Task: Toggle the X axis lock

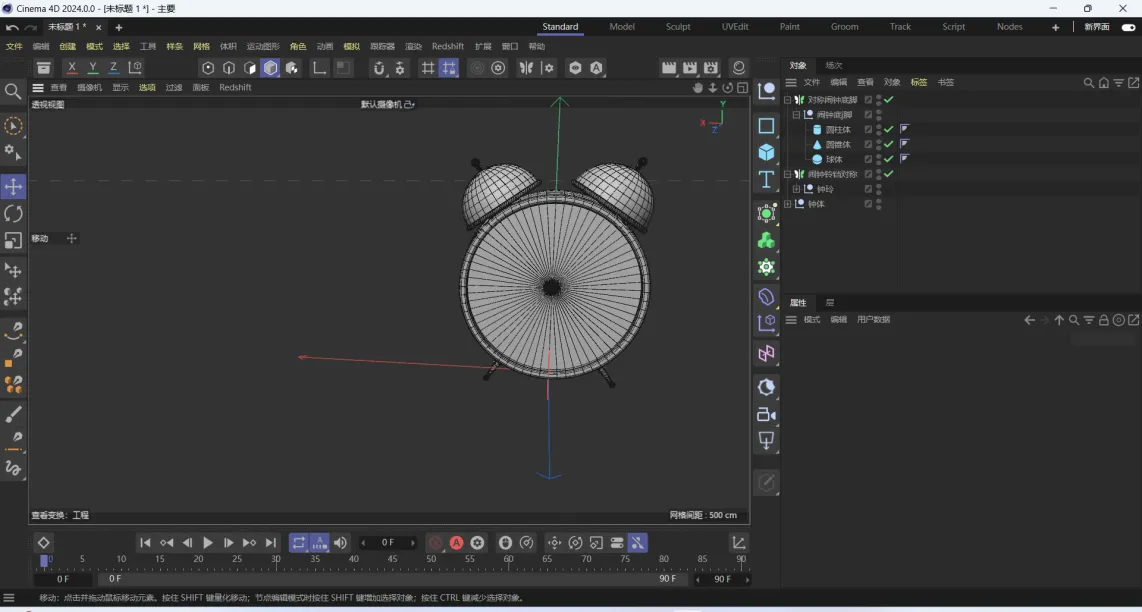Action: pos(71,68)
